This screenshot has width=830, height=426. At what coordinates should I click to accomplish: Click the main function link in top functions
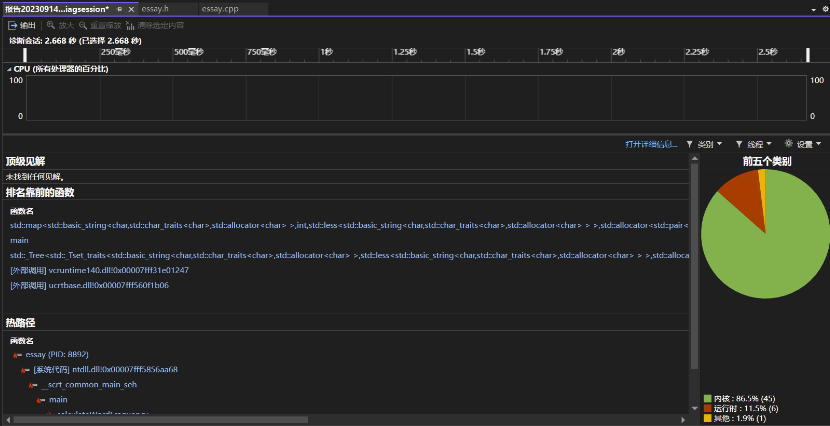[x=19, y=240]
